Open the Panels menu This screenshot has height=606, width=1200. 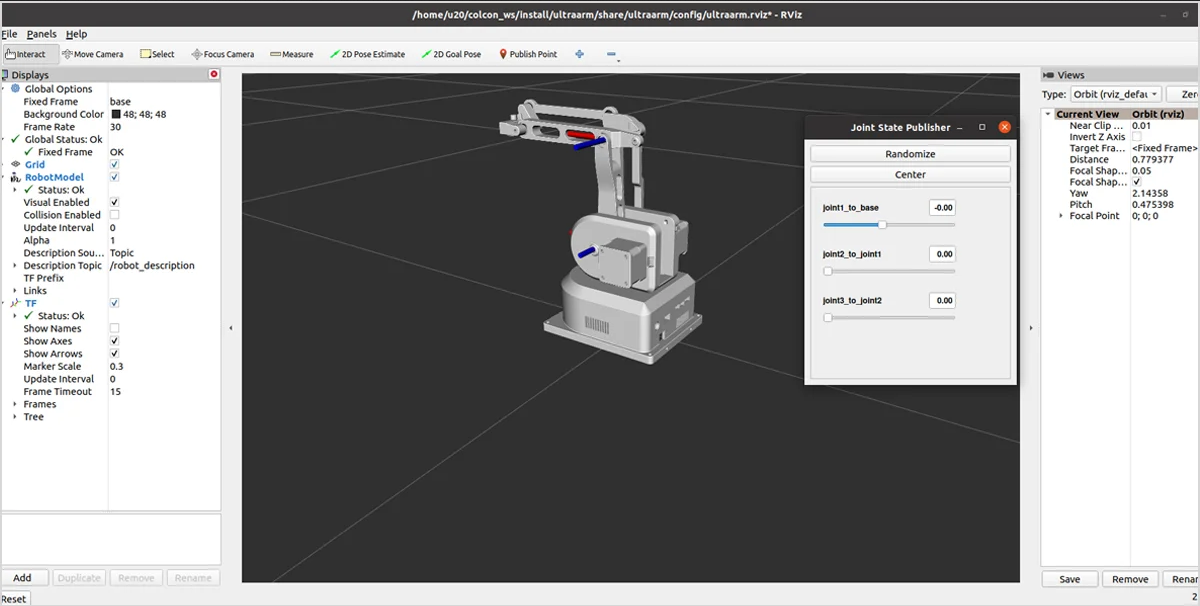coord(41,34)
